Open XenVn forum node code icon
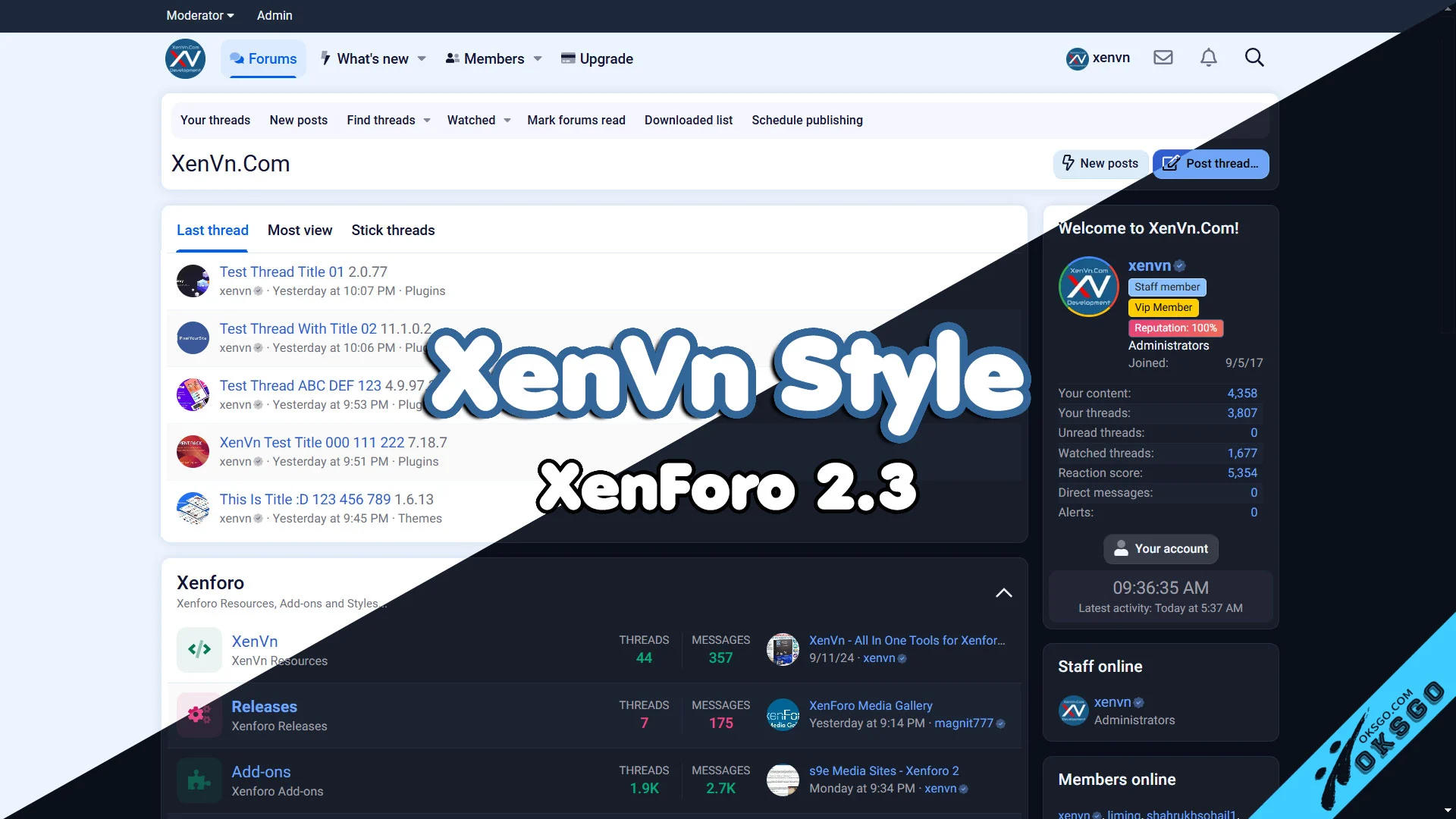This screenshot has width=1456, height=819. click(x=199, y=649)
